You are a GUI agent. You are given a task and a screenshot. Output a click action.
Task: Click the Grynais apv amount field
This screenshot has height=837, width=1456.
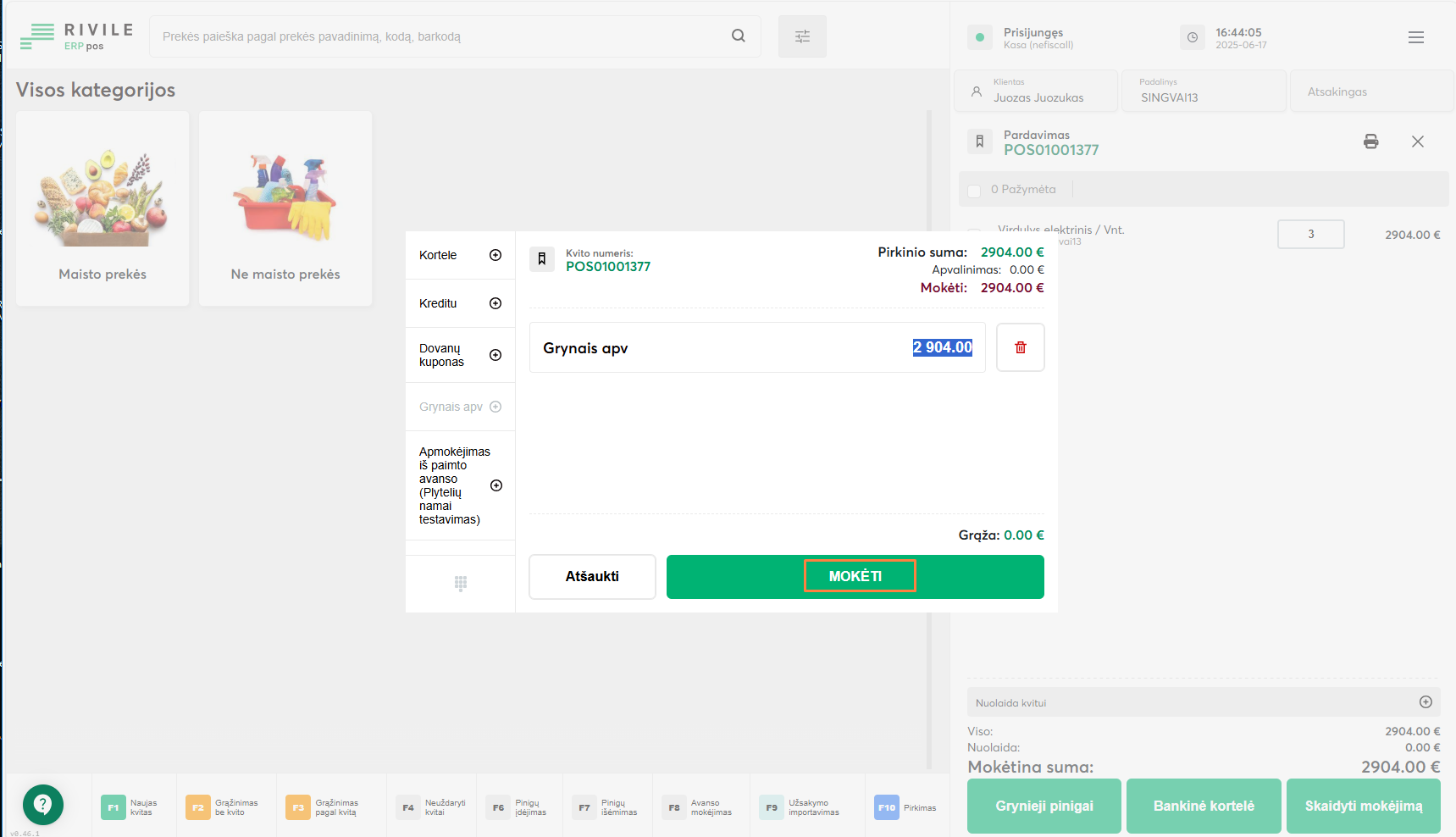pyautogui.click(x=942, y=347)
